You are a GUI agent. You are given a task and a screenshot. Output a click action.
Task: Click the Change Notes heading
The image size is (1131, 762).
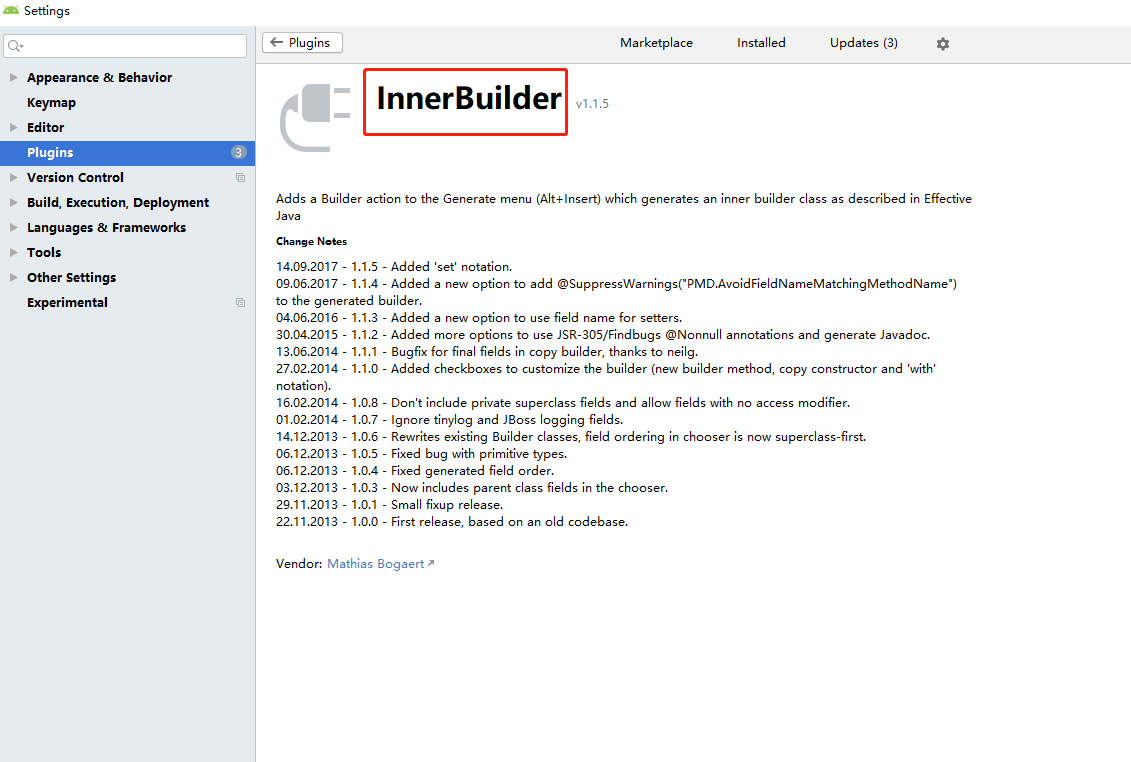tap(312, 242)
